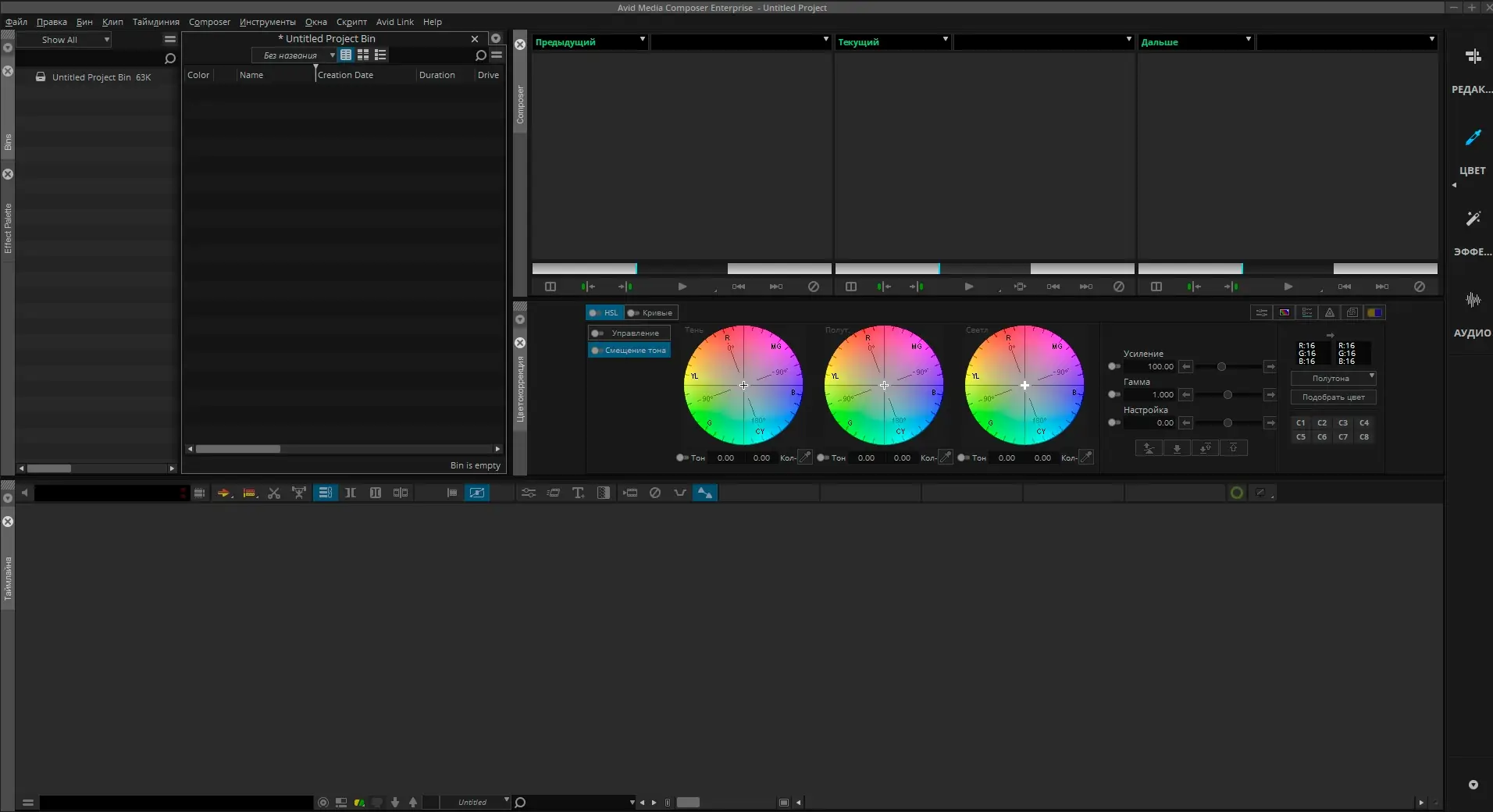Open the Текущий monitor dropdown
The image size is (1493, 812).
click(893, 42)
